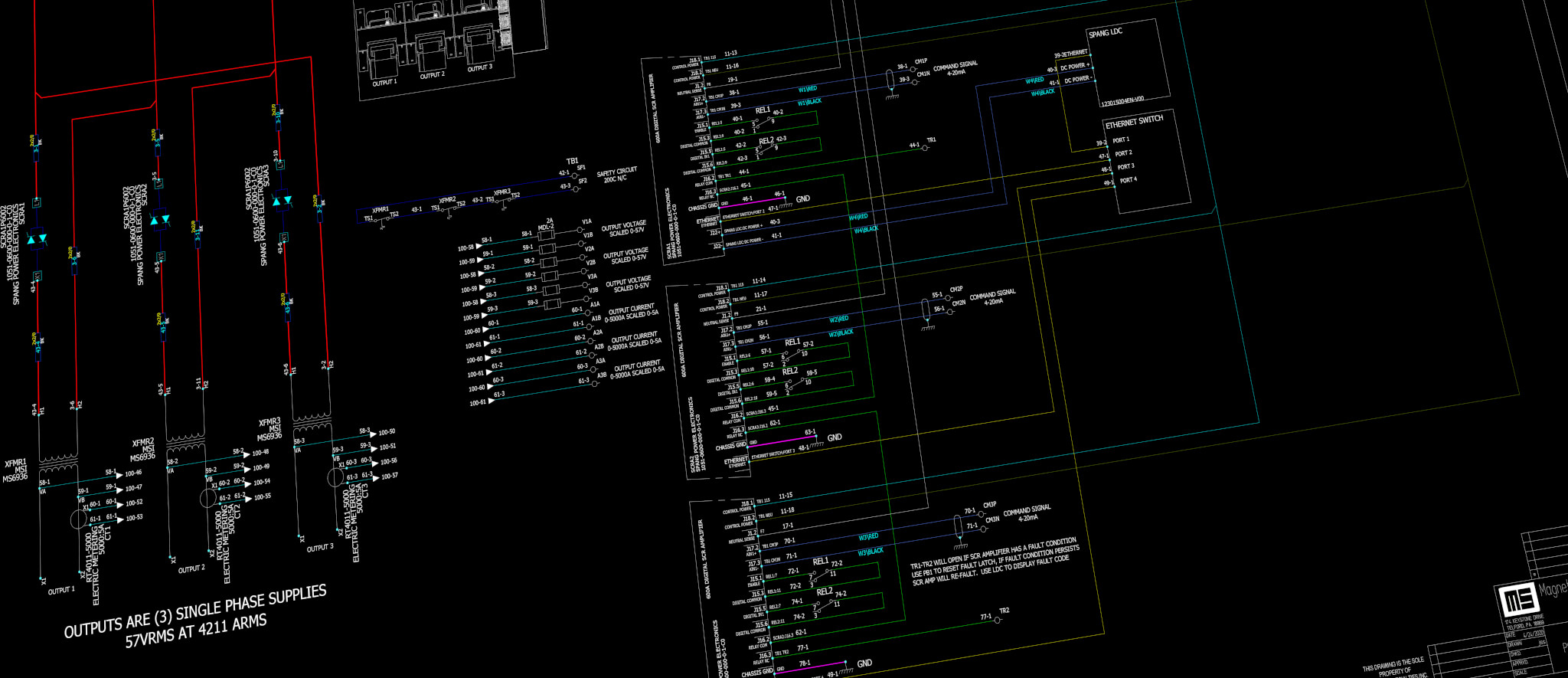Select 'COMMAND SIGNAL 4-20mA' next to CM2P
Image resolution: width=1568 pixels, height=678 pixels.
(x=993, y=296)
